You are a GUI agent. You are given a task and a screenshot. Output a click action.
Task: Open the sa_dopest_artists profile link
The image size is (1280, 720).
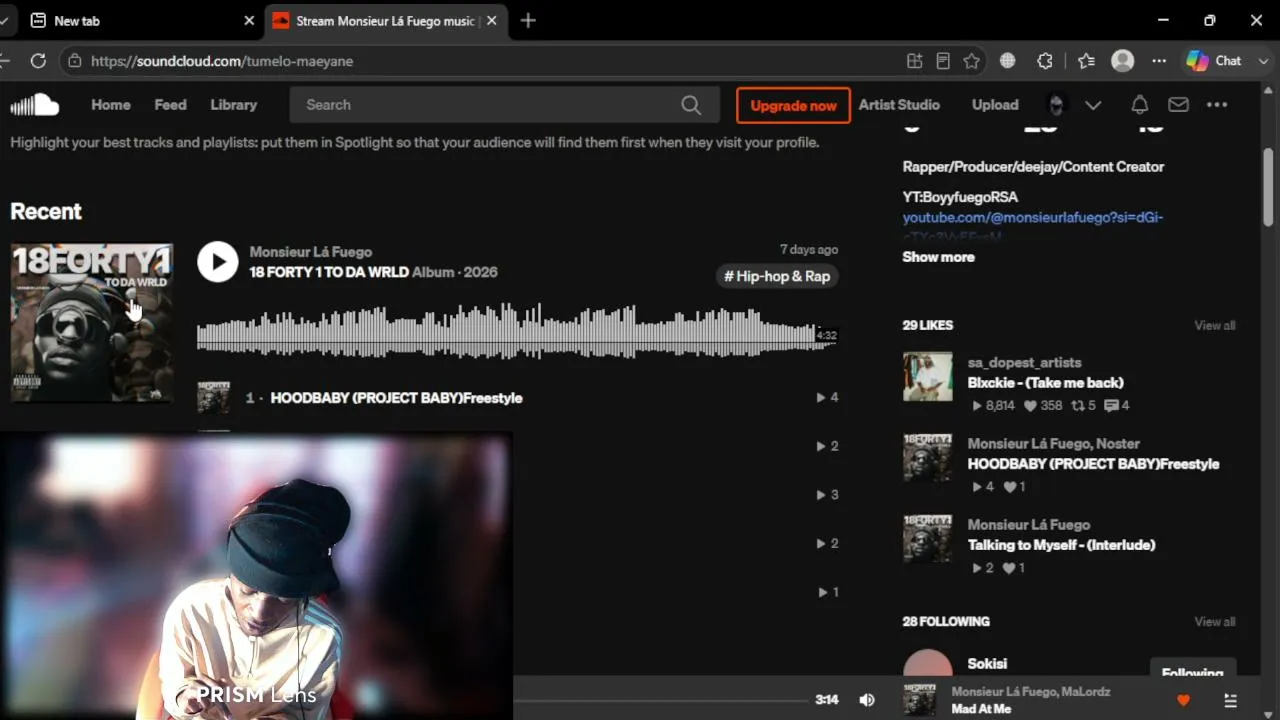[1024, 362]
